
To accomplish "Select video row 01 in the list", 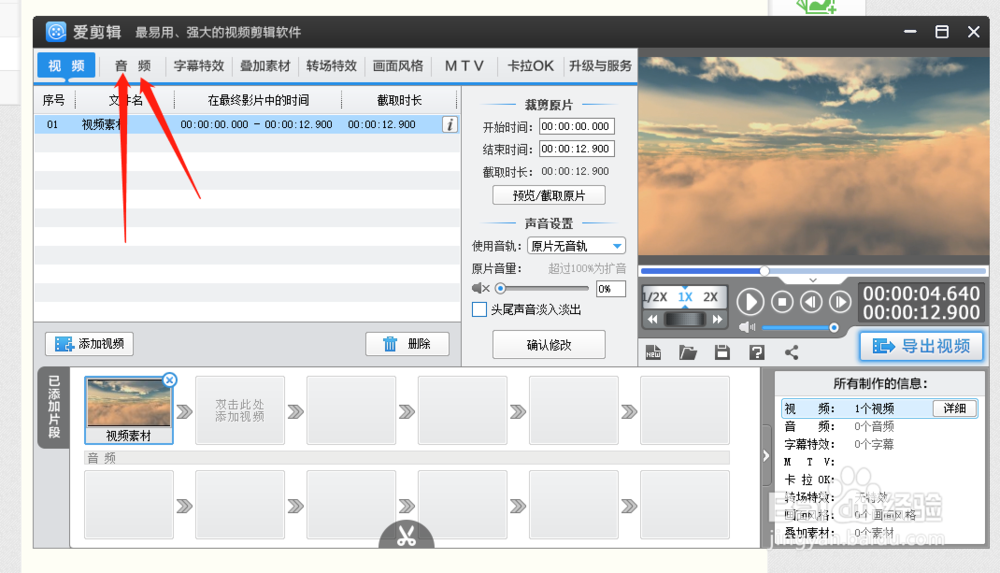I will 247,124.
